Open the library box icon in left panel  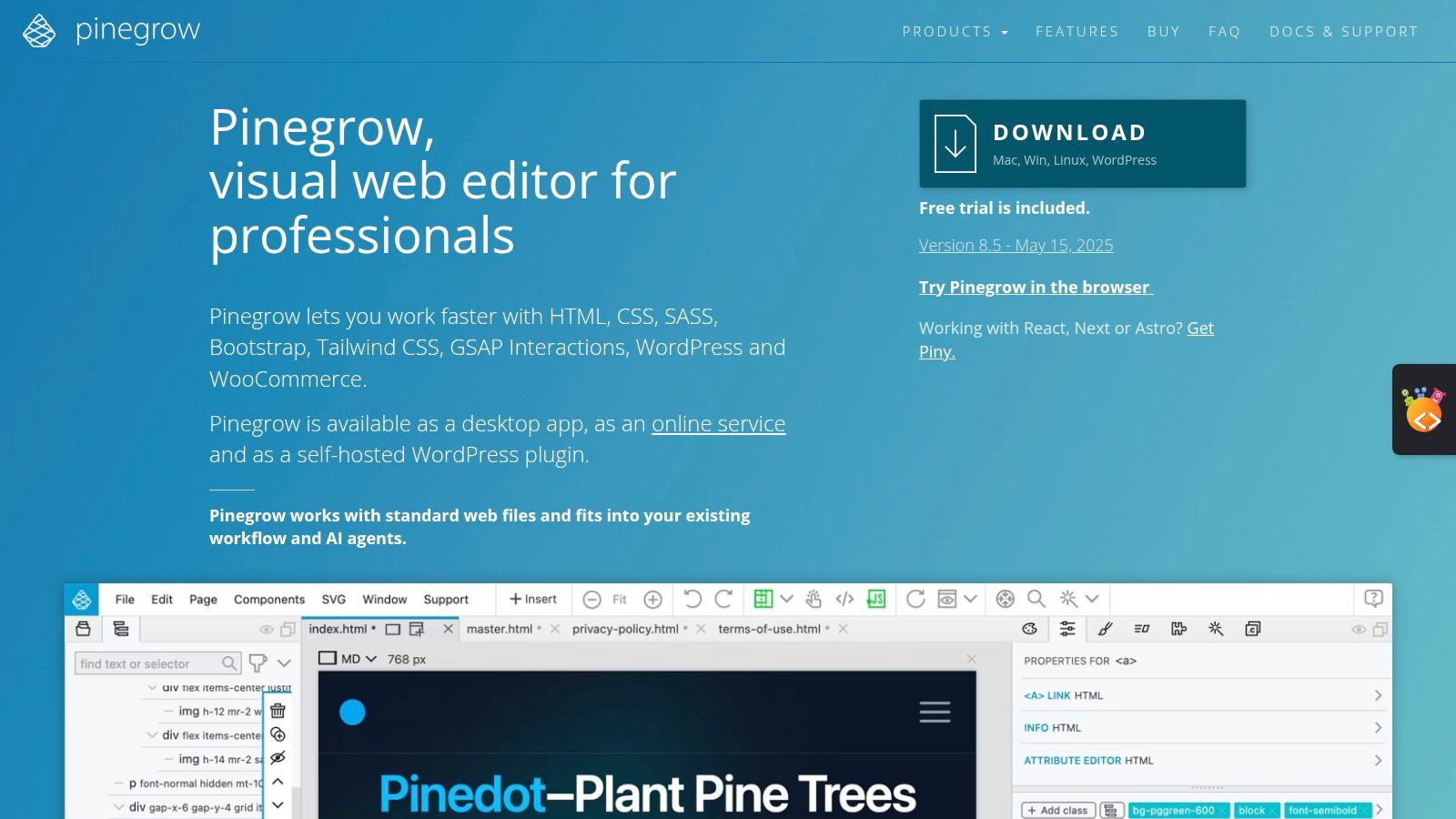(83, 629)
